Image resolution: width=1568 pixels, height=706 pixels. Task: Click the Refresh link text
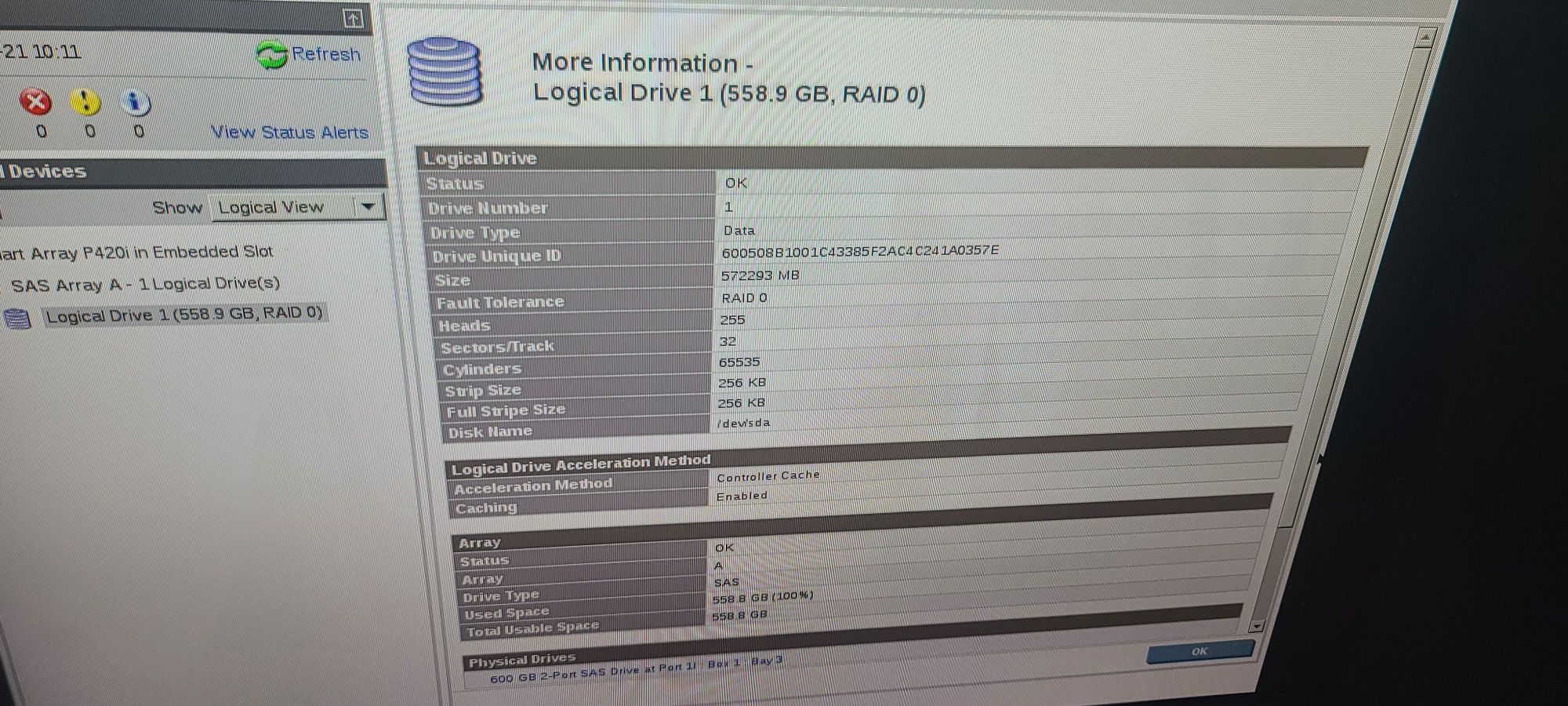tap(326, 54)
